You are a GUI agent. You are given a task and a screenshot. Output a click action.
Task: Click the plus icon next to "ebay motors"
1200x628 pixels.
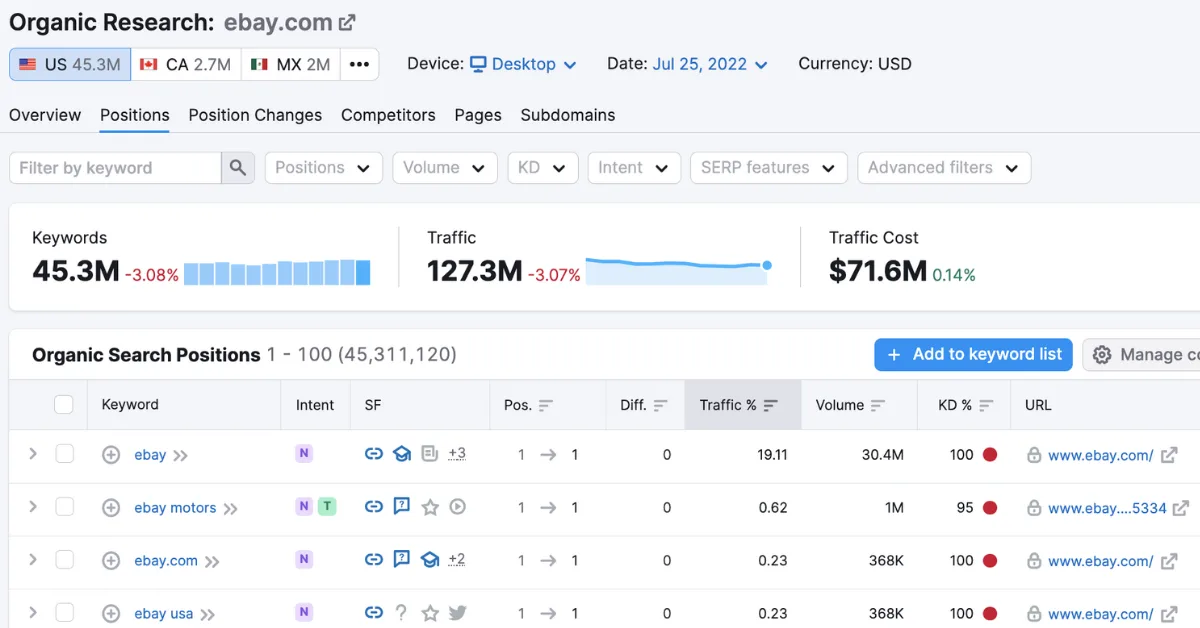point(111,507)
